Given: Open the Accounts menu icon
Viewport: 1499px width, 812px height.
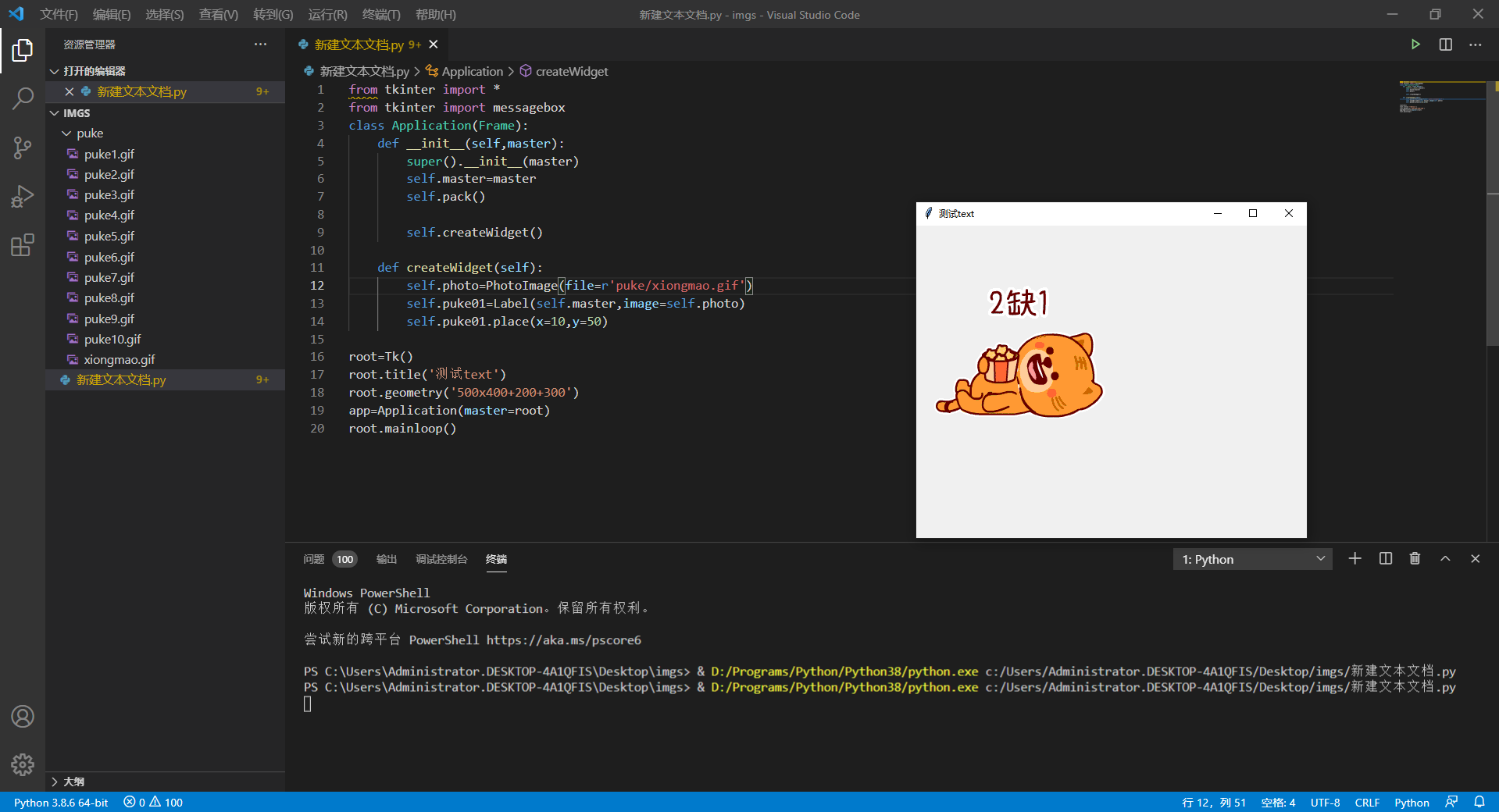Looking at the screenshot, I should (x=23, y=716).
